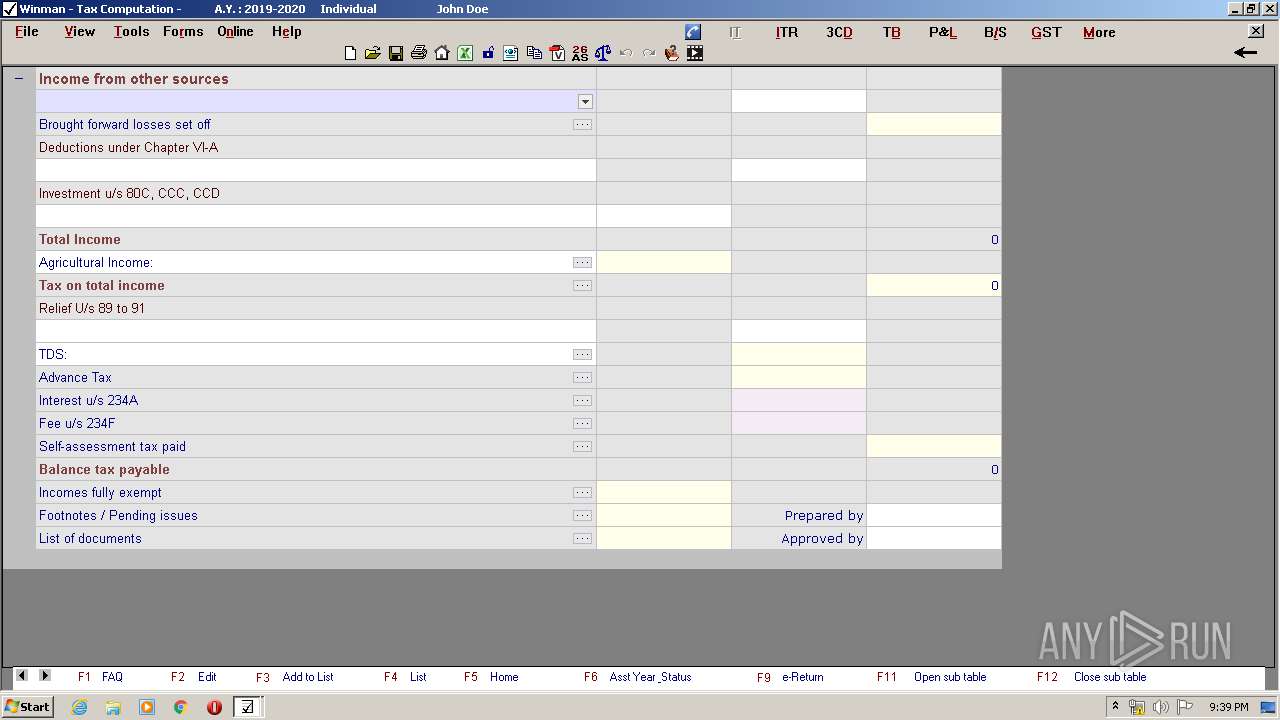1280x720 pixels.
Task: Click the Prepared by input field
Action: (934, 516)
